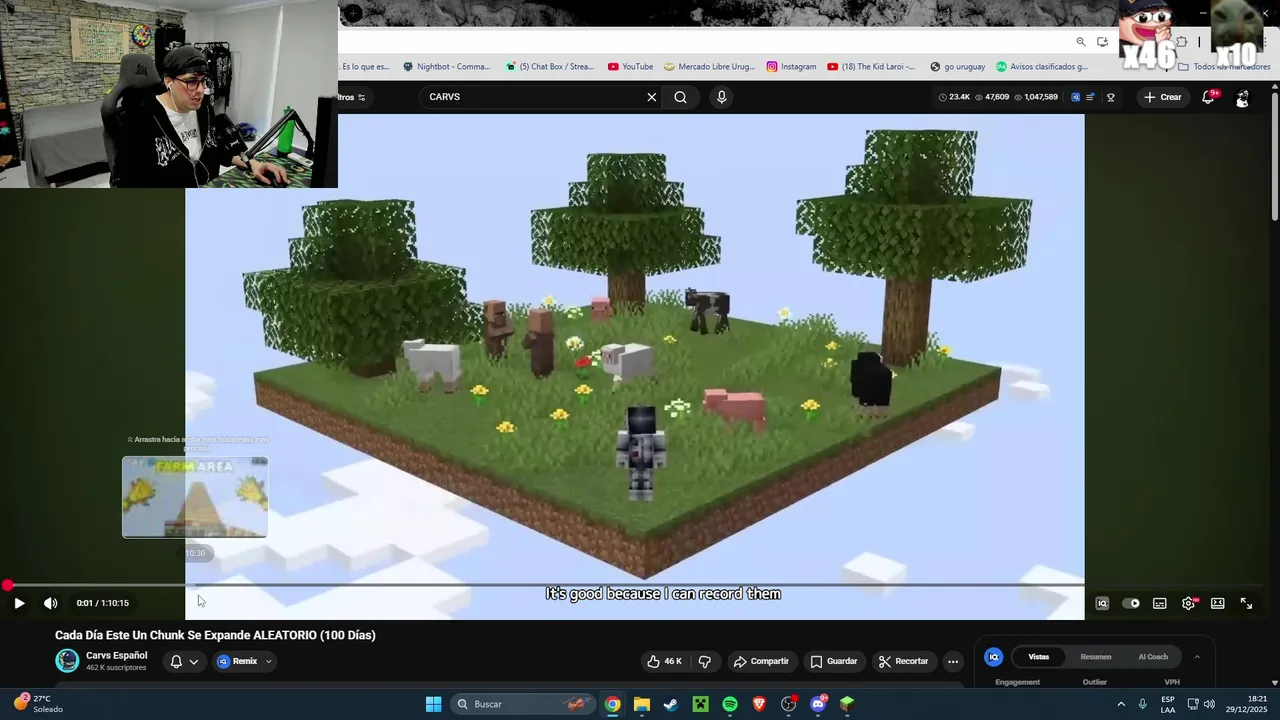Image resolution: width=1280 pixels, height=720 pixels.
Task: Open the Chat Box / Stream bookmark
Action: pyautogui.click(x=550, y=67)
